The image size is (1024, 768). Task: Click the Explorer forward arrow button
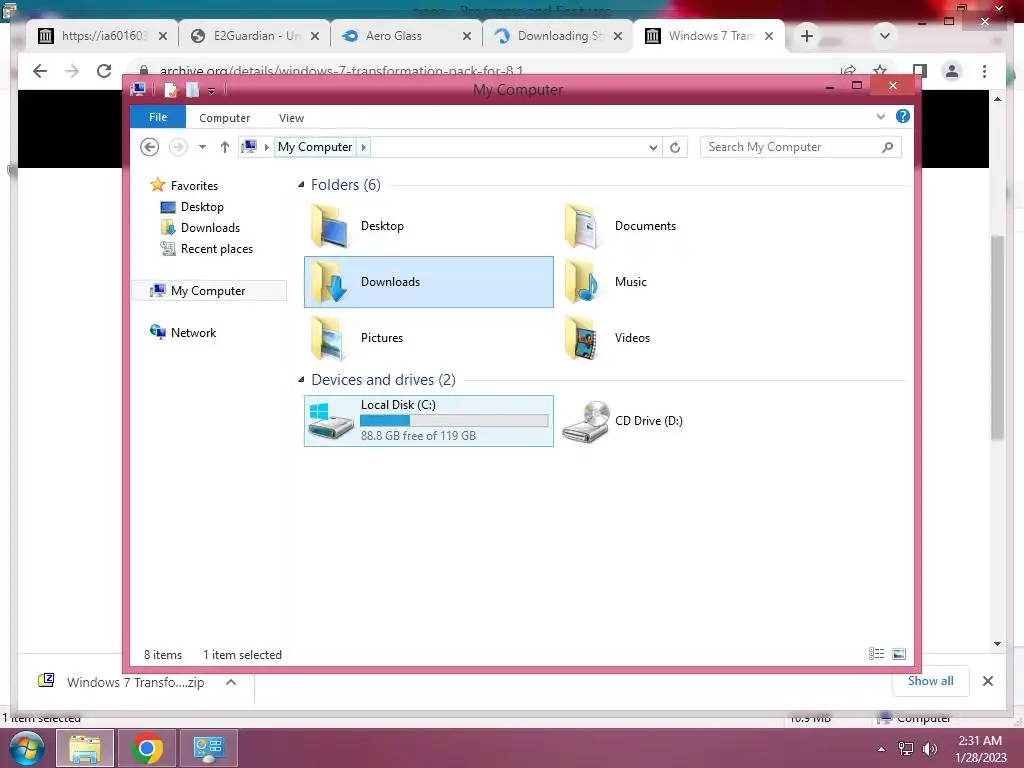tap(178, 147)
